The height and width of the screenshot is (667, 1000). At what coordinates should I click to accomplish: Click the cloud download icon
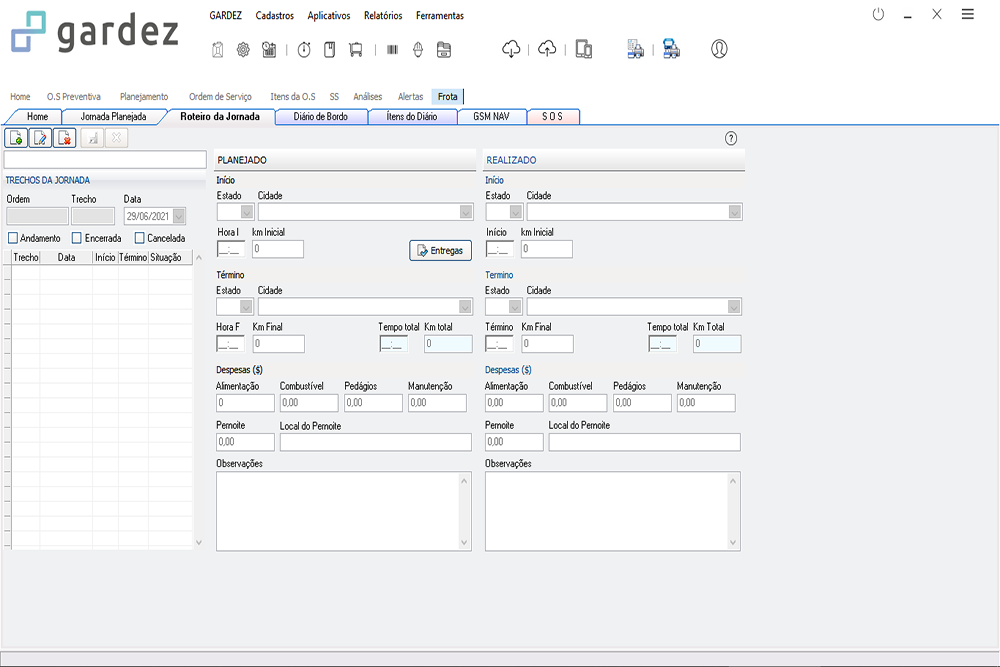coord(511,48)
